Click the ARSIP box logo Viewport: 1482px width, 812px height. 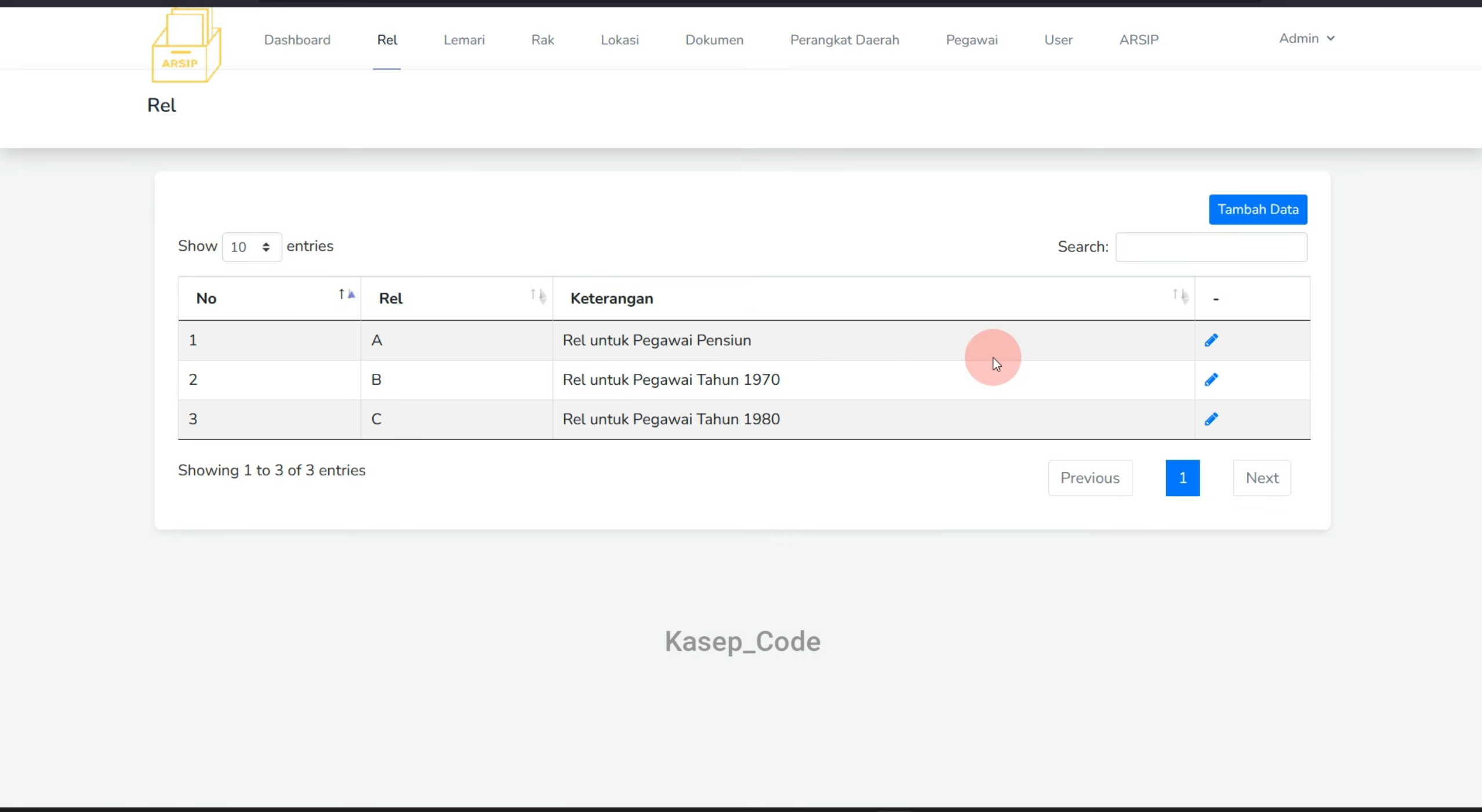coord(186,45)
